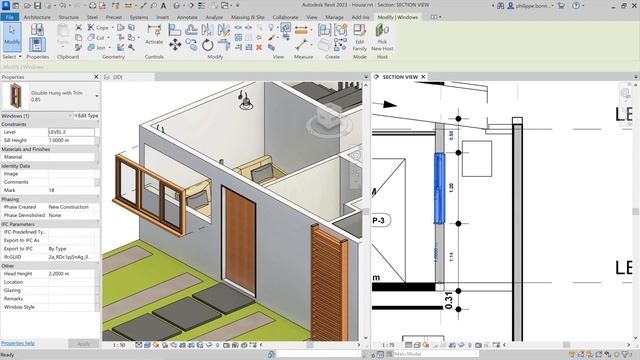Select the Mirror - Pick Axis tool
Image resolution: width=640 pixels, height=360 pixels.
(207, 30)
